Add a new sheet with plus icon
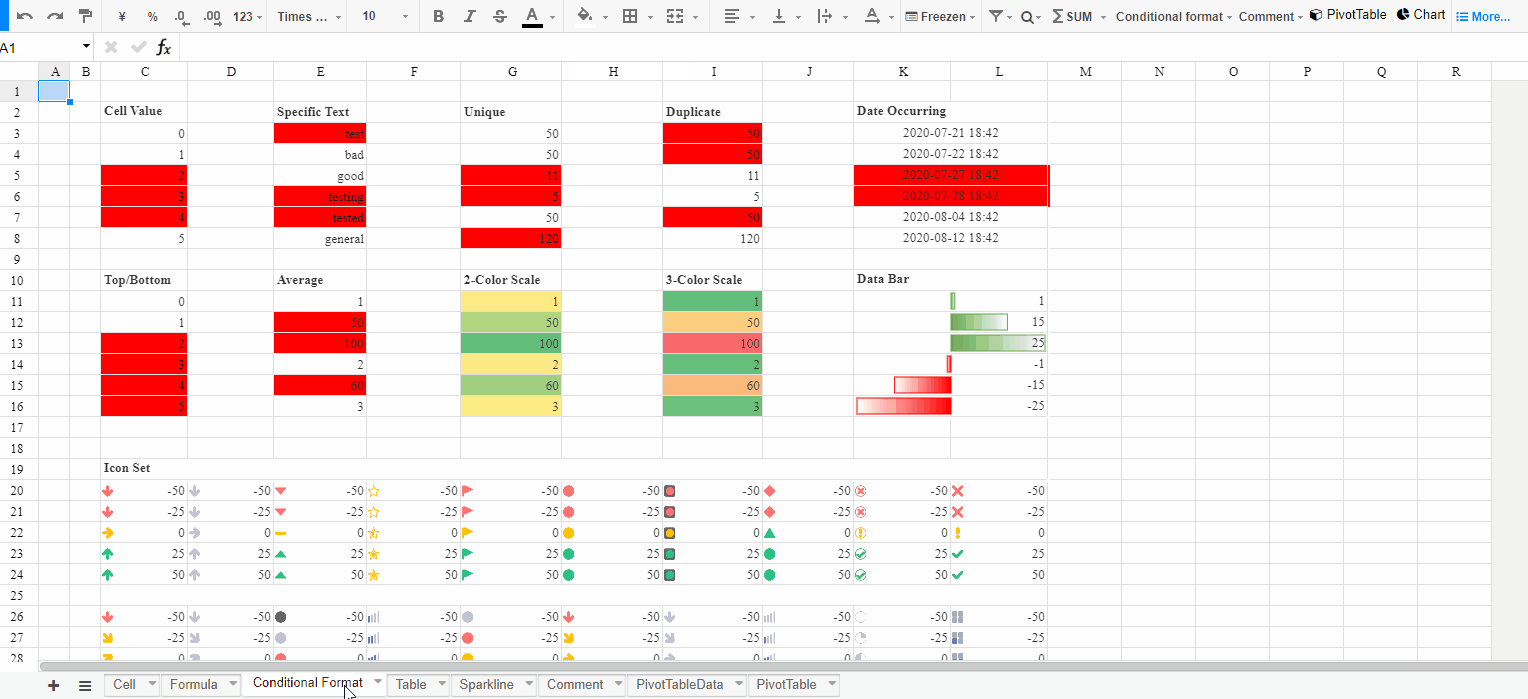Screen dimensions: 1528x699 click(53, 685)
